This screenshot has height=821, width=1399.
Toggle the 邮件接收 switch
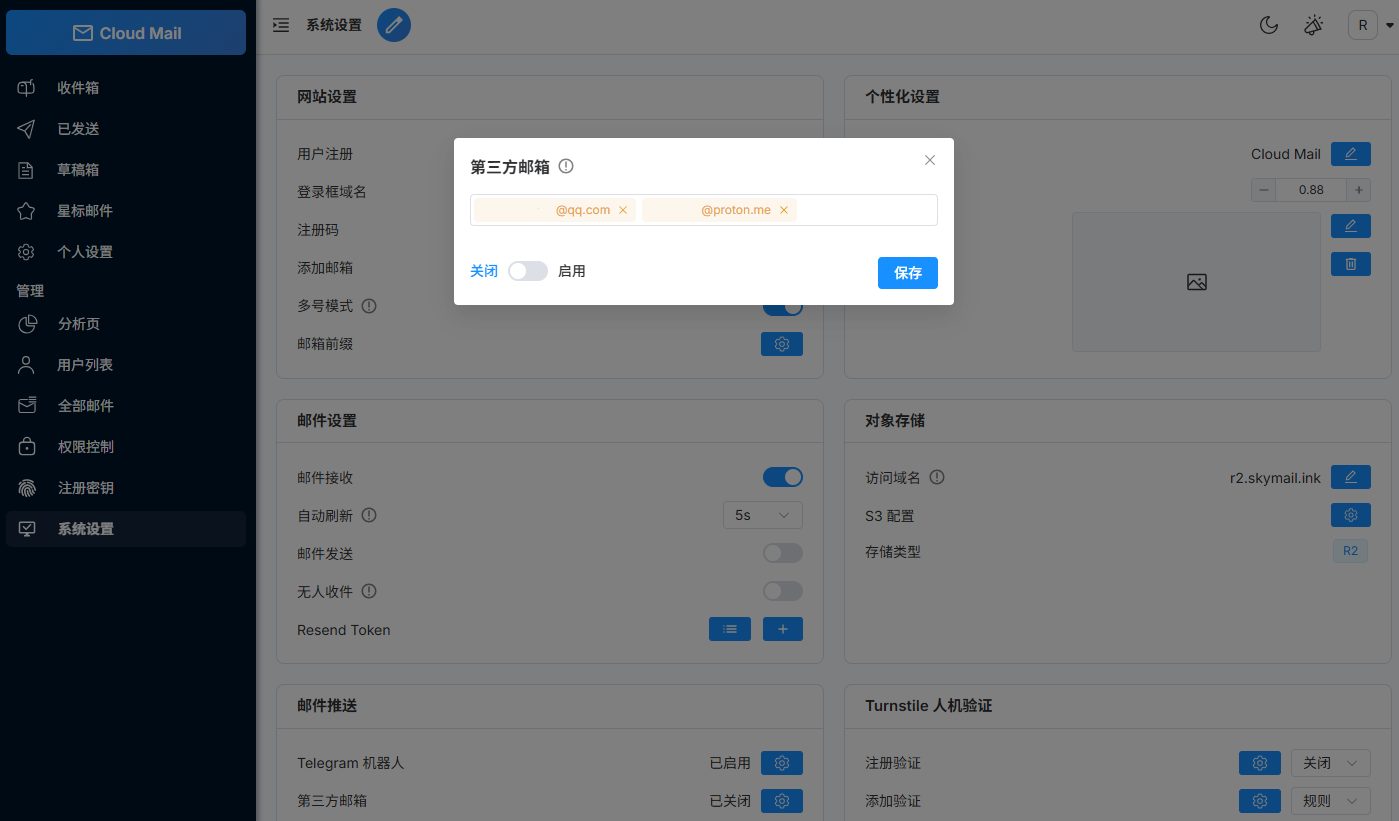click(x=782, y=478)
